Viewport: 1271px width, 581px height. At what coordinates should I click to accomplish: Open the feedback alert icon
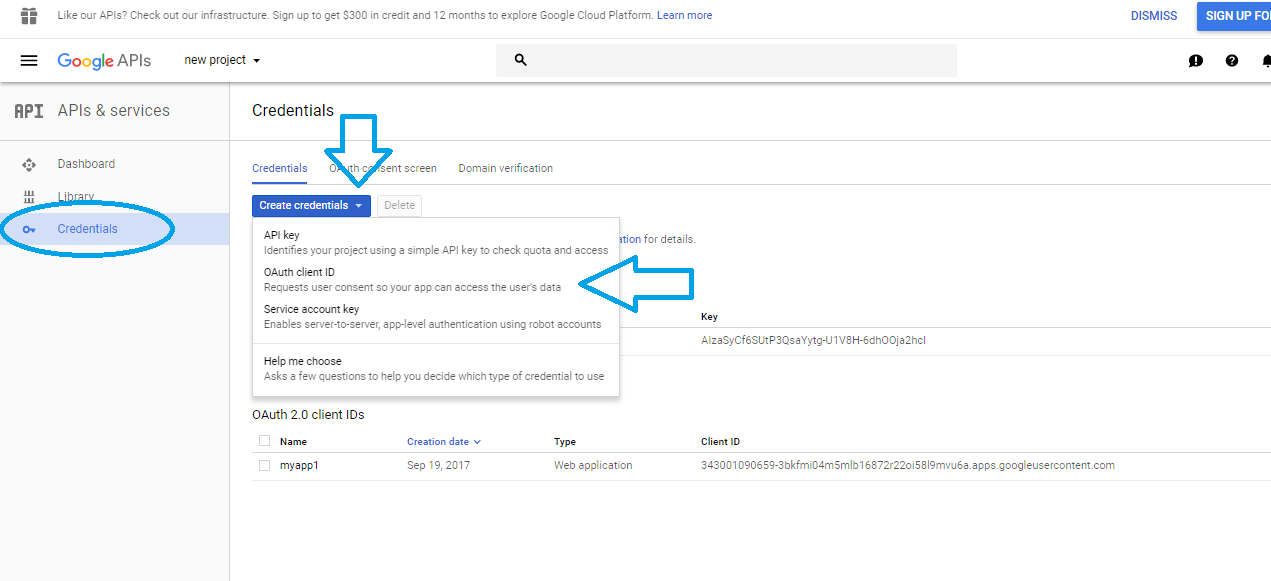point(1196,61)
